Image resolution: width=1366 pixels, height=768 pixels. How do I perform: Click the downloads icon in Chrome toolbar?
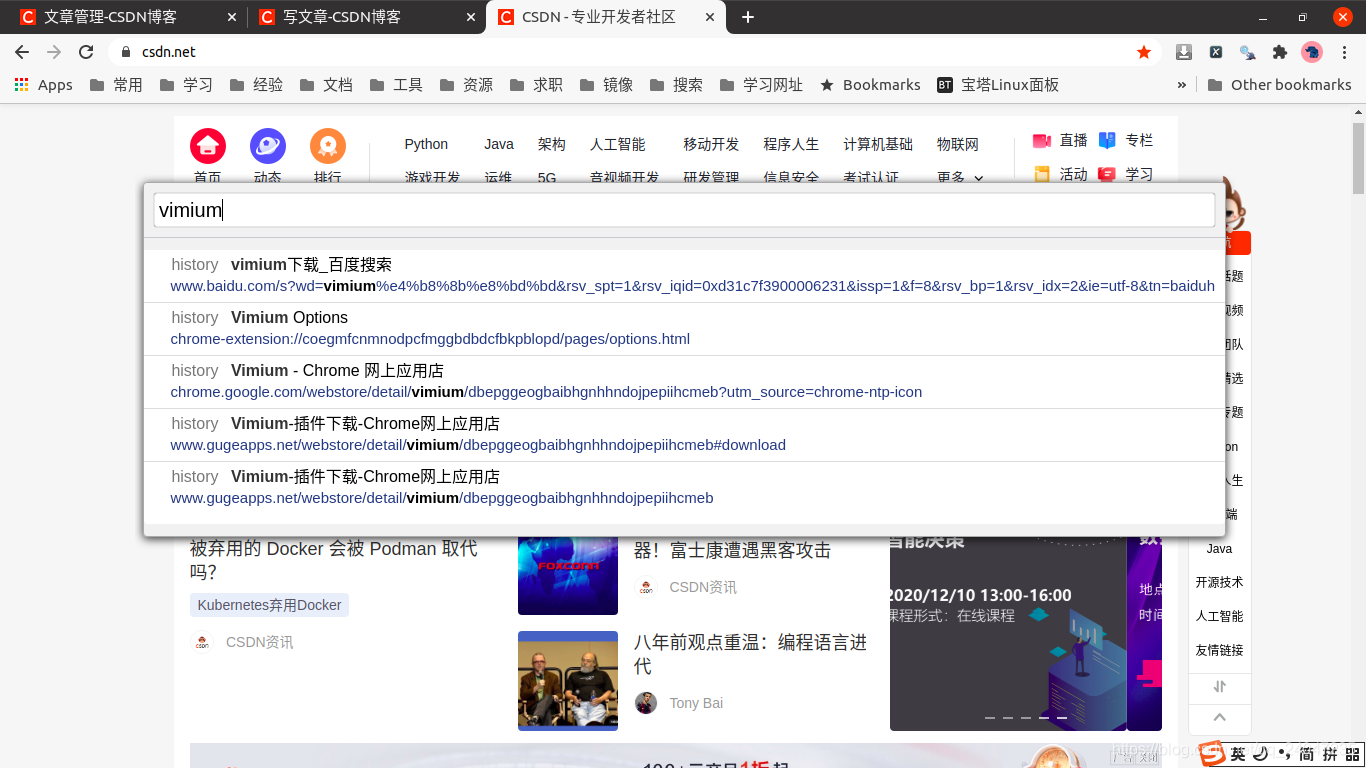tap(1183, 51)
